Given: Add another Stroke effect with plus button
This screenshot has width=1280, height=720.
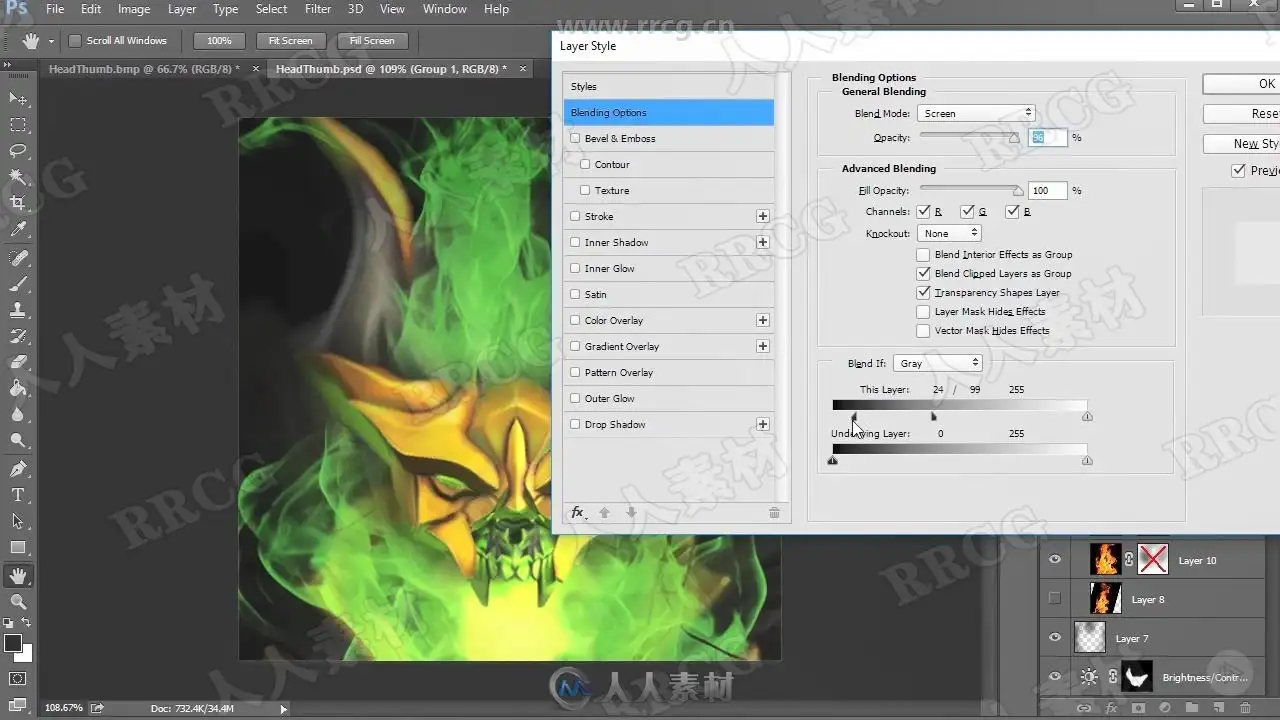Looking at the screenshot, I should pyautogui.click(x=763, y=216).
